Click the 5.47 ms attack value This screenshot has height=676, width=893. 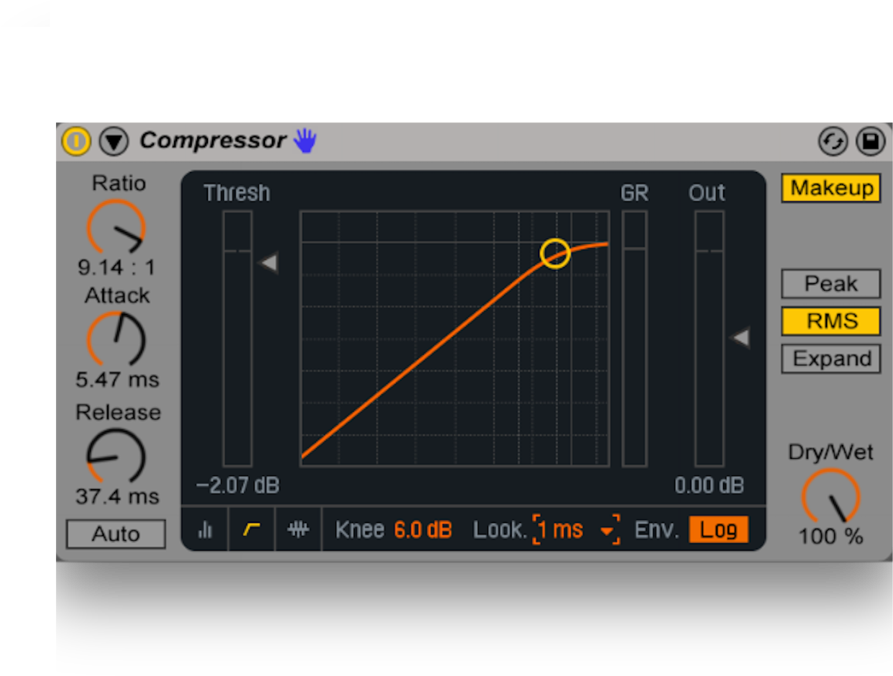(x=117, y=379)
